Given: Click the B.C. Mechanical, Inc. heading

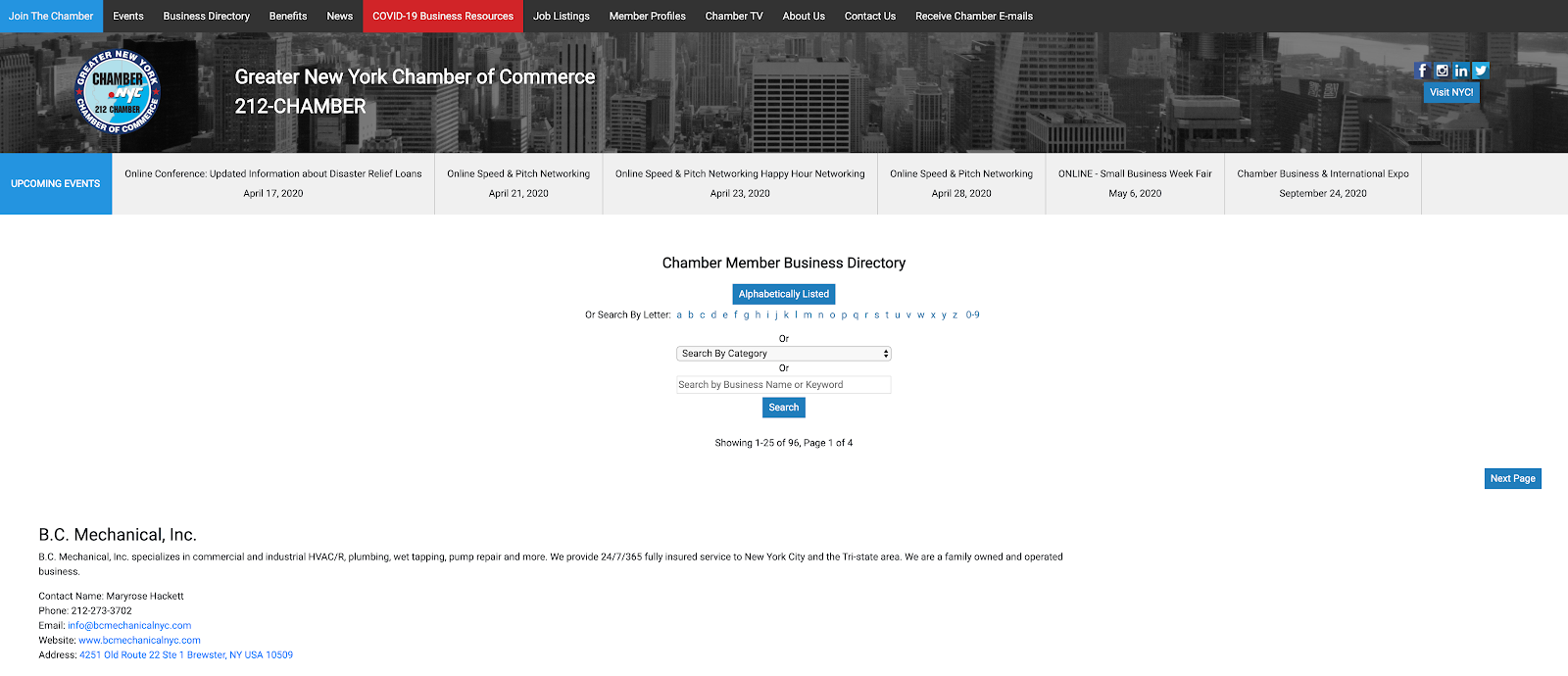Looking at the screenshot, I should coord(118,535).
